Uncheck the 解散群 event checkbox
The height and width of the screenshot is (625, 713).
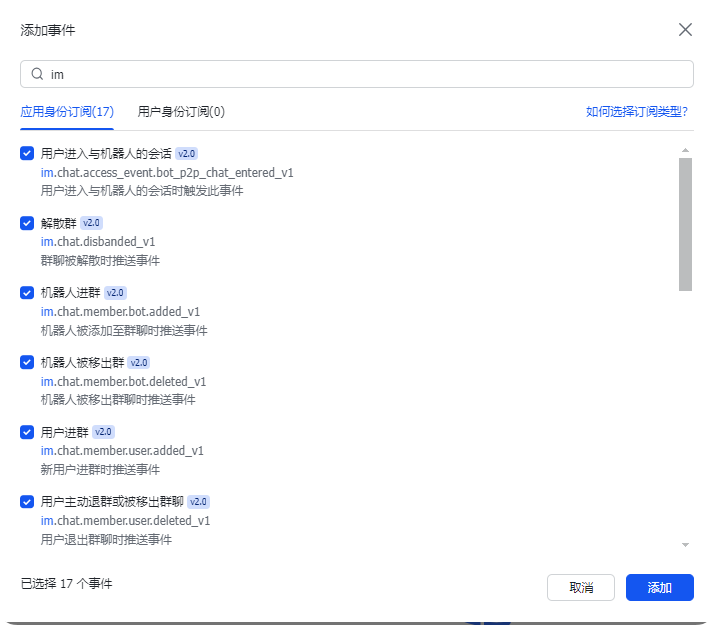coord(27,223)
